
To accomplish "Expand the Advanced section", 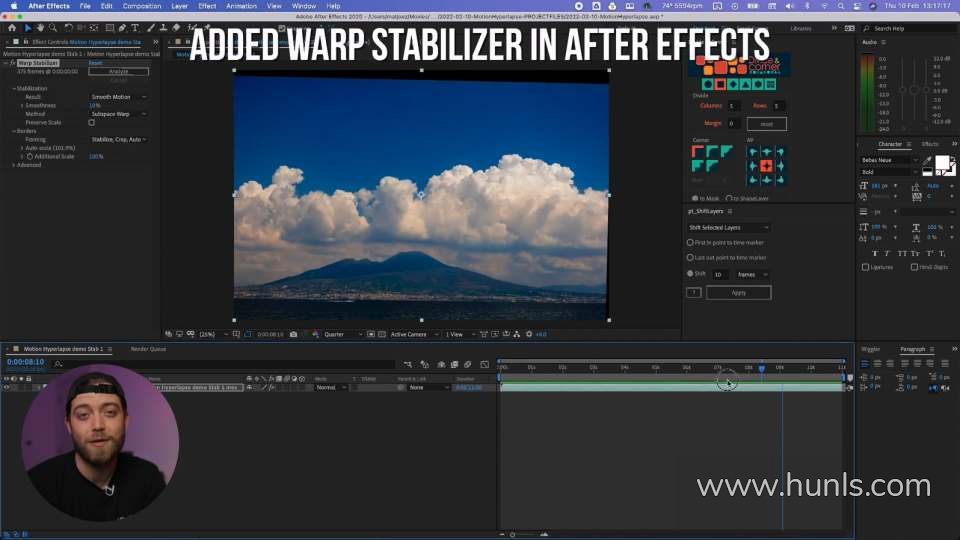I will (14, 165).
